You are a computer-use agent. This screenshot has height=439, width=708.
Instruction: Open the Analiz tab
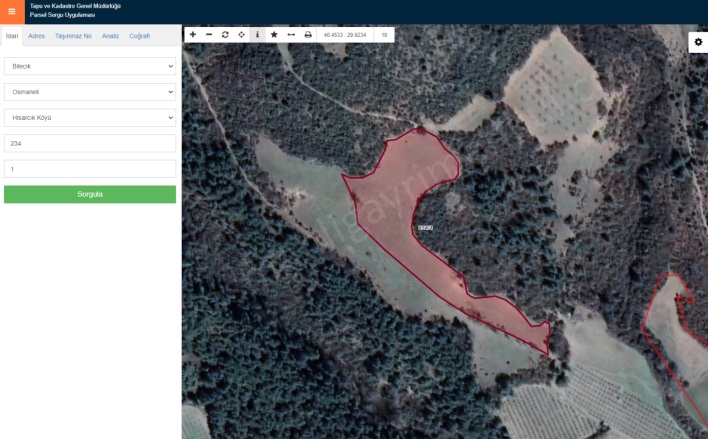point(110,36)
